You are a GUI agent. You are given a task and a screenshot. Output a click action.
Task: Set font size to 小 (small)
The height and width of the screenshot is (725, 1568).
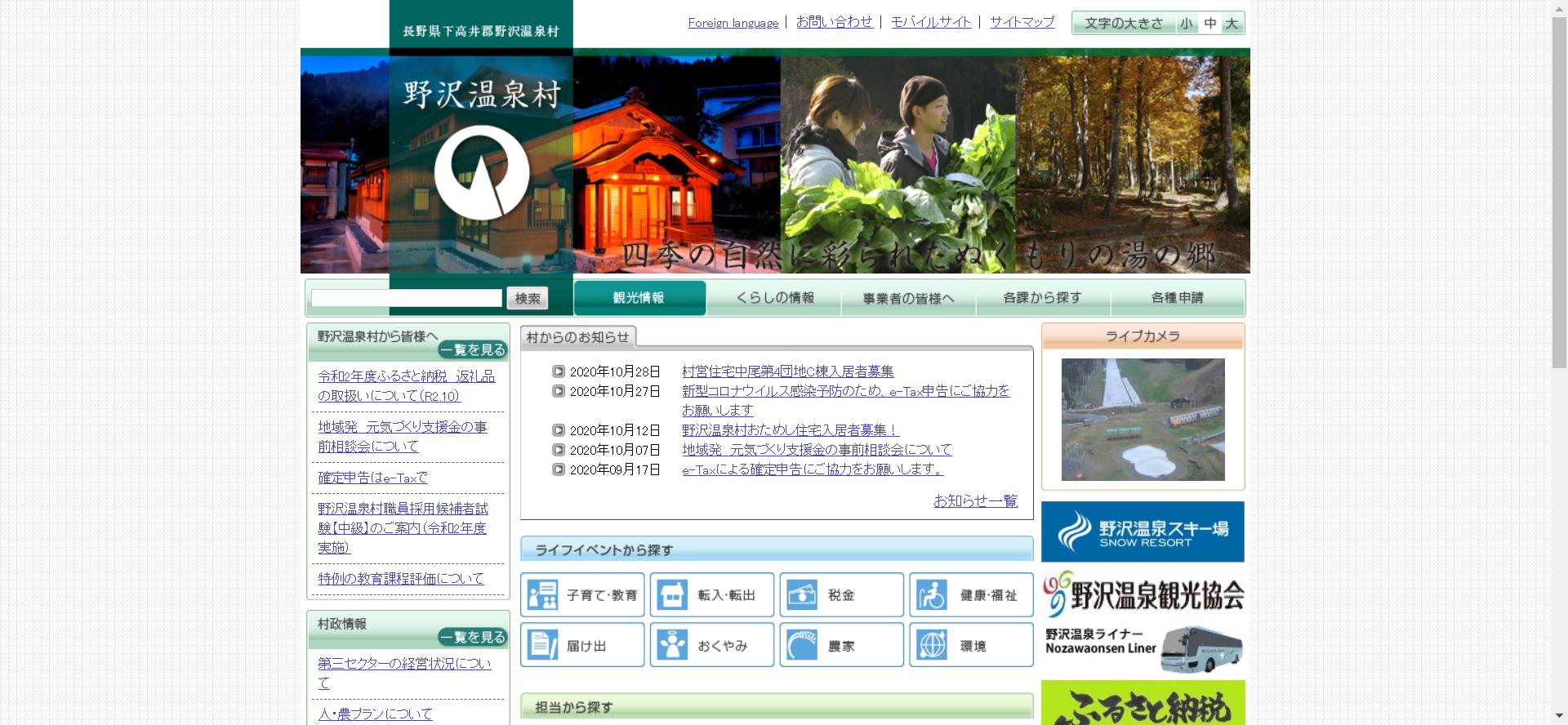pyautogui.click(x=1186, y=24)
